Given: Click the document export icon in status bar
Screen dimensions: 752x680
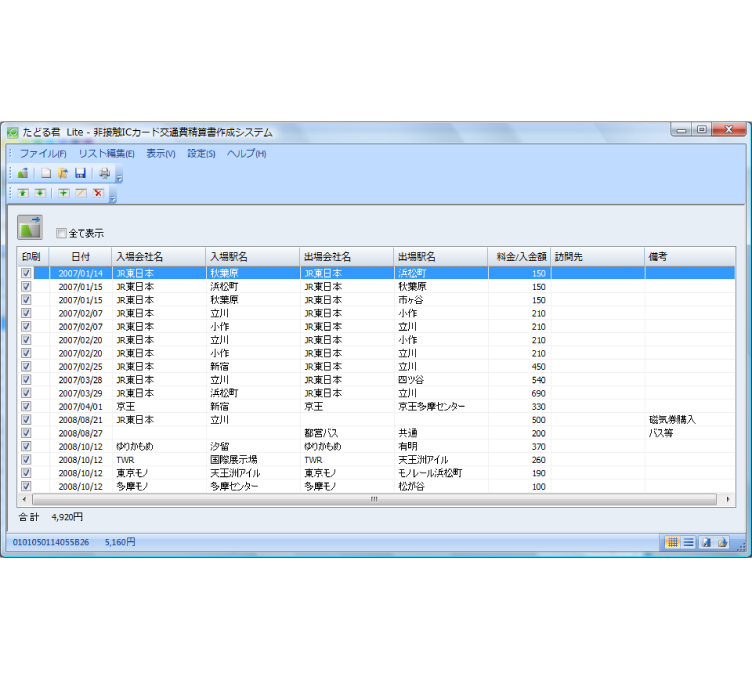Looking at the screenshot, I should 706,542.
